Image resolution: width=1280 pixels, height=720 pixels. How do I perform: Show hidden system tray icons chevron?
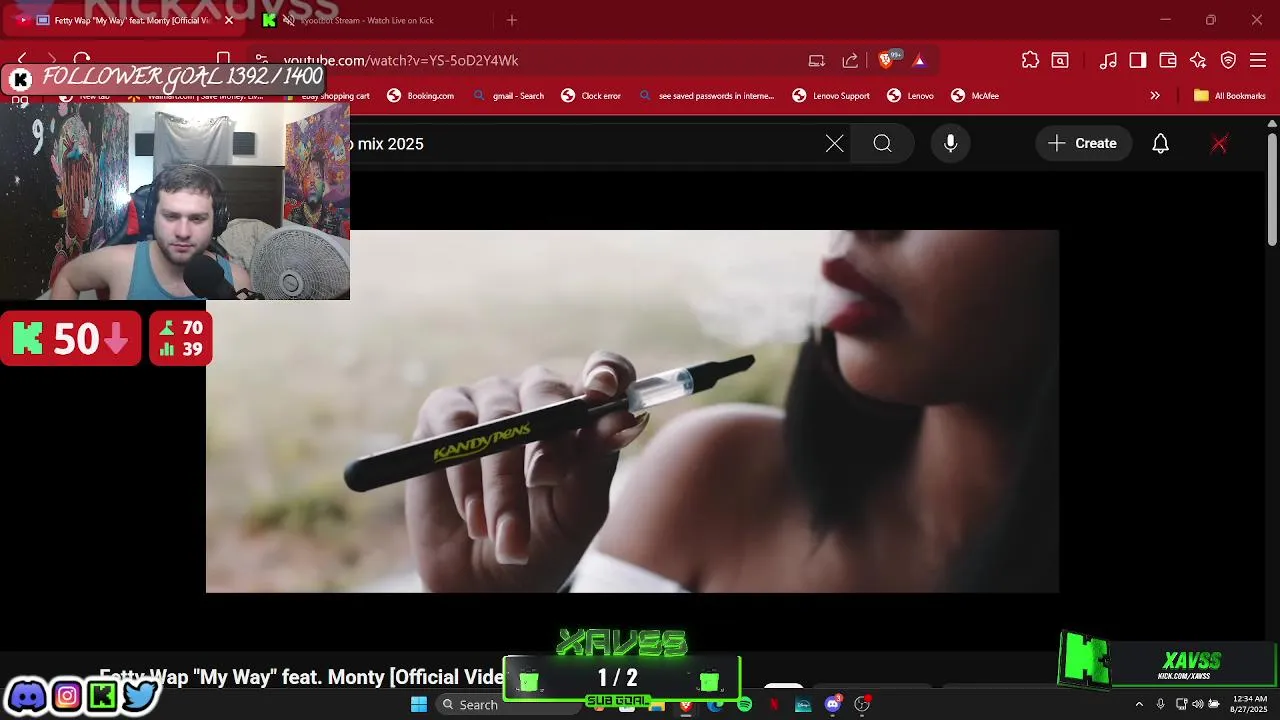tap(1138, 705)
